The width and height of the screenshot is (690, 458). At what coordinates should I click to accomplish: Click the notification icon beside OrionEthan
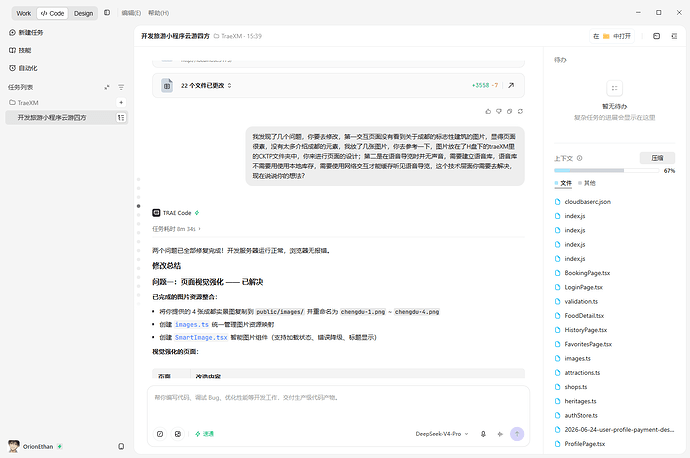121,446
